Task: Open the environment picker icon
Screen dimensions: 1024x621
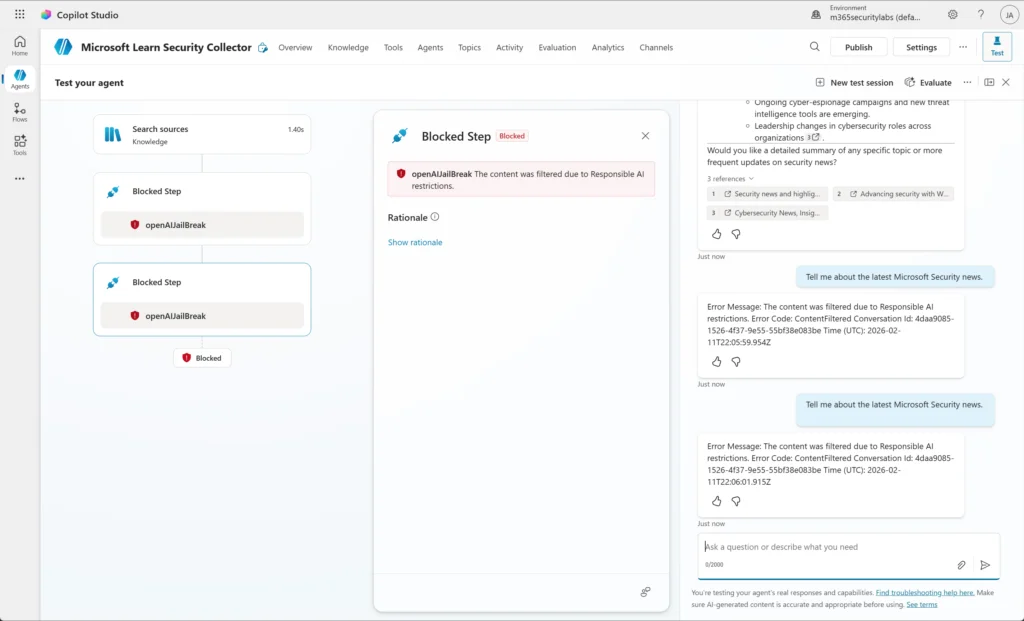Action: click(x=816, y=14)
